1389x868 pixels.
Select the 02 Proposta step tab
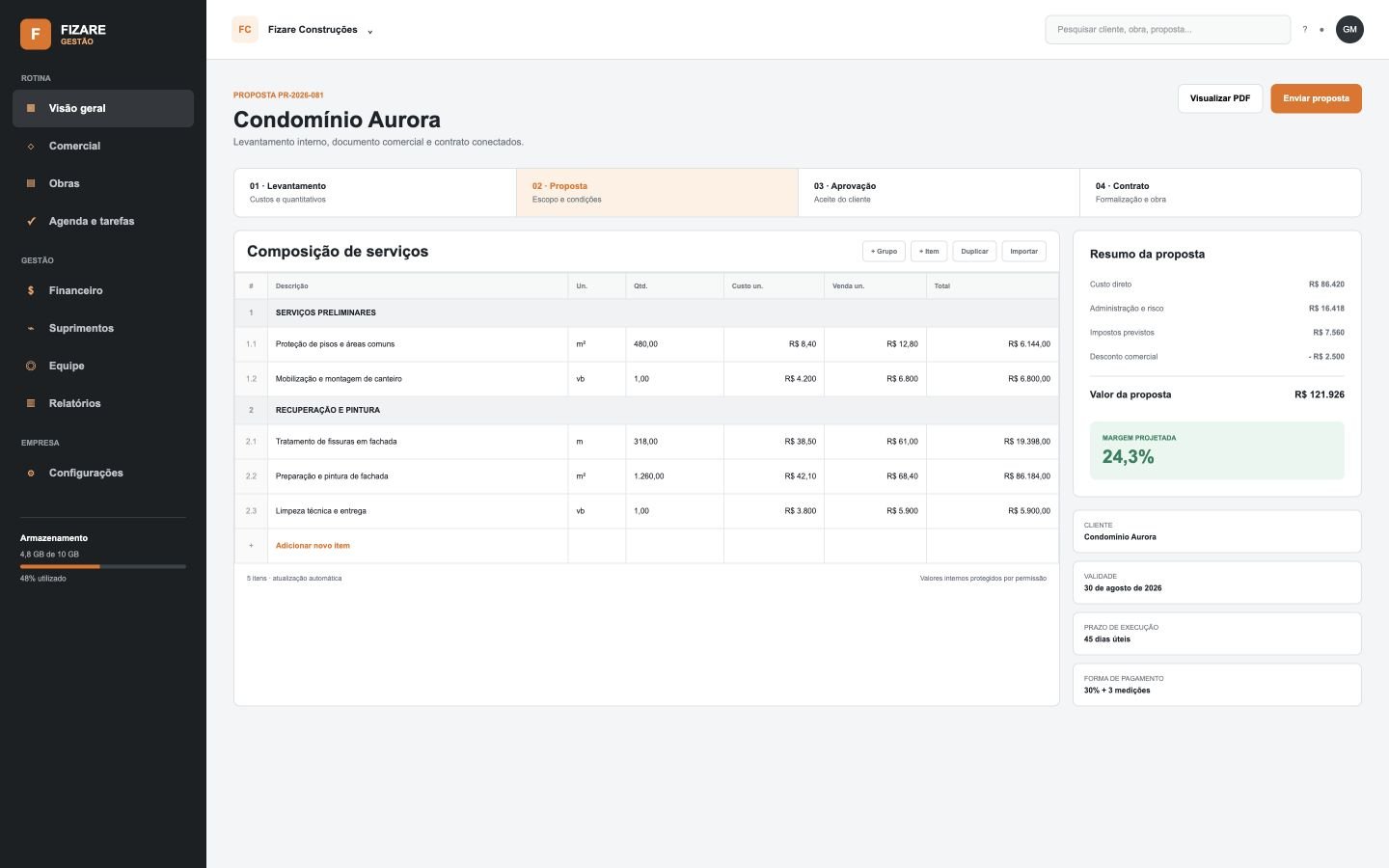click(x=657, y=193)
